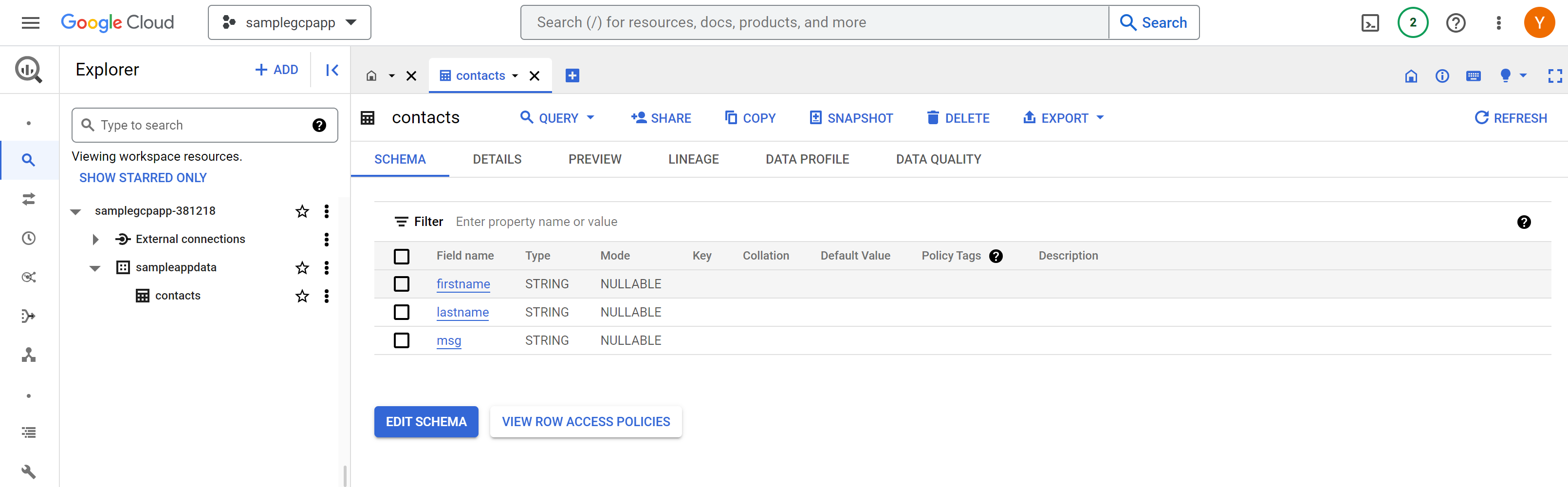1568x487 pixels.
Task: Expand External connections tree node
Action: click(95, 239)
